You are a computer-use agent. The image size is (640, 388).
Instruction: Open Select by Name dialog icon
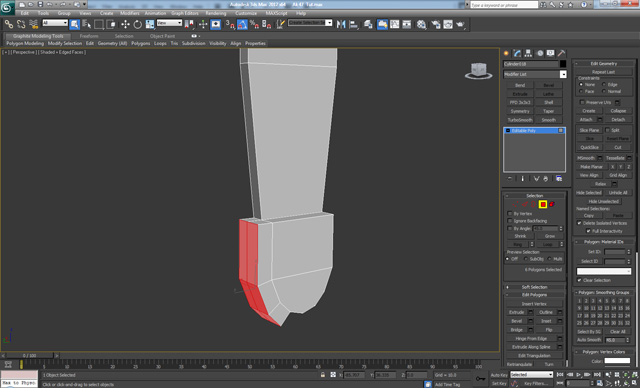[x=87, y=24]
